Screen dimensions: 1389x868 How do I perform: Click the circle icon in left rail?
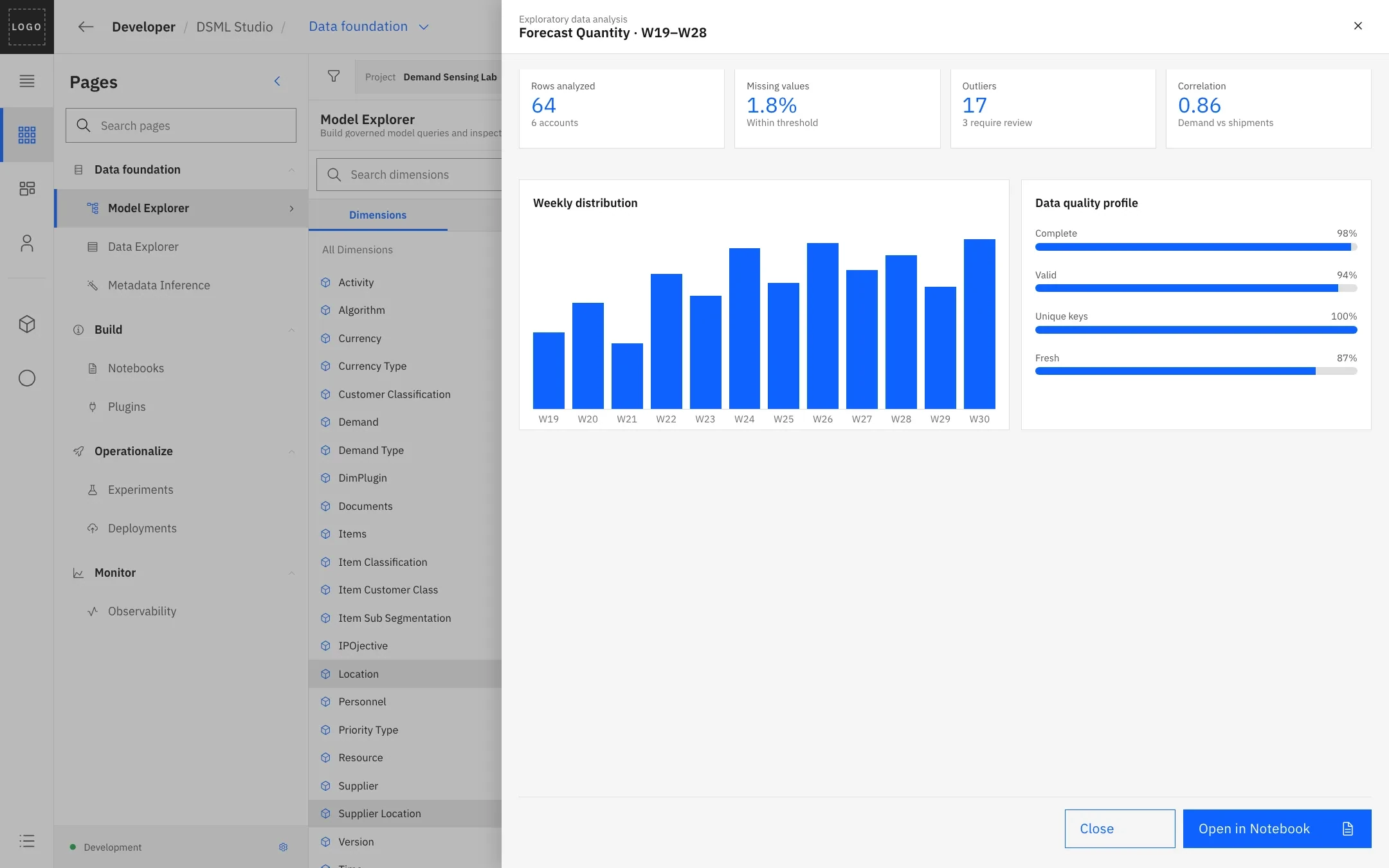(x=27, y=378)
